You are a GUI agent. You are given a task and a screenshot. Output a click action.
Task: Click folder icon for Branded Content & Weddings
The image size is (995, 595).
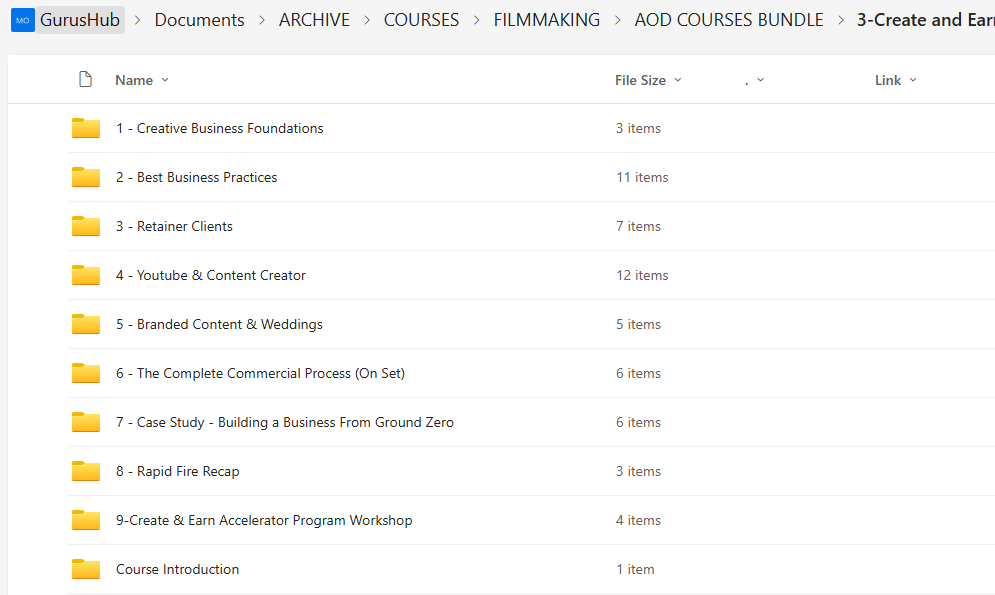tap(86, 324)
